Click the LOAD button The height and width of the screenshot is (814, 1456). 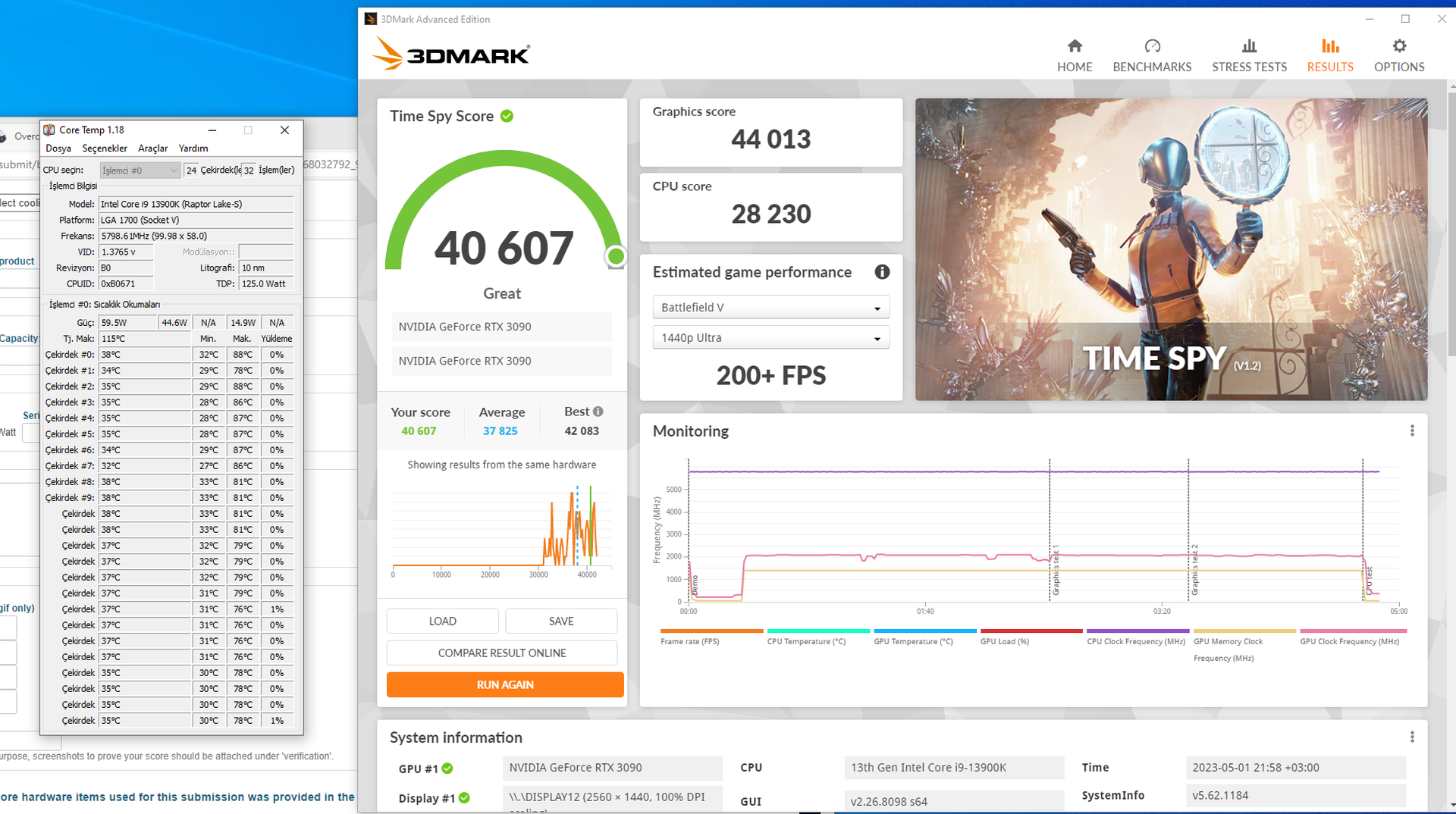443,621
